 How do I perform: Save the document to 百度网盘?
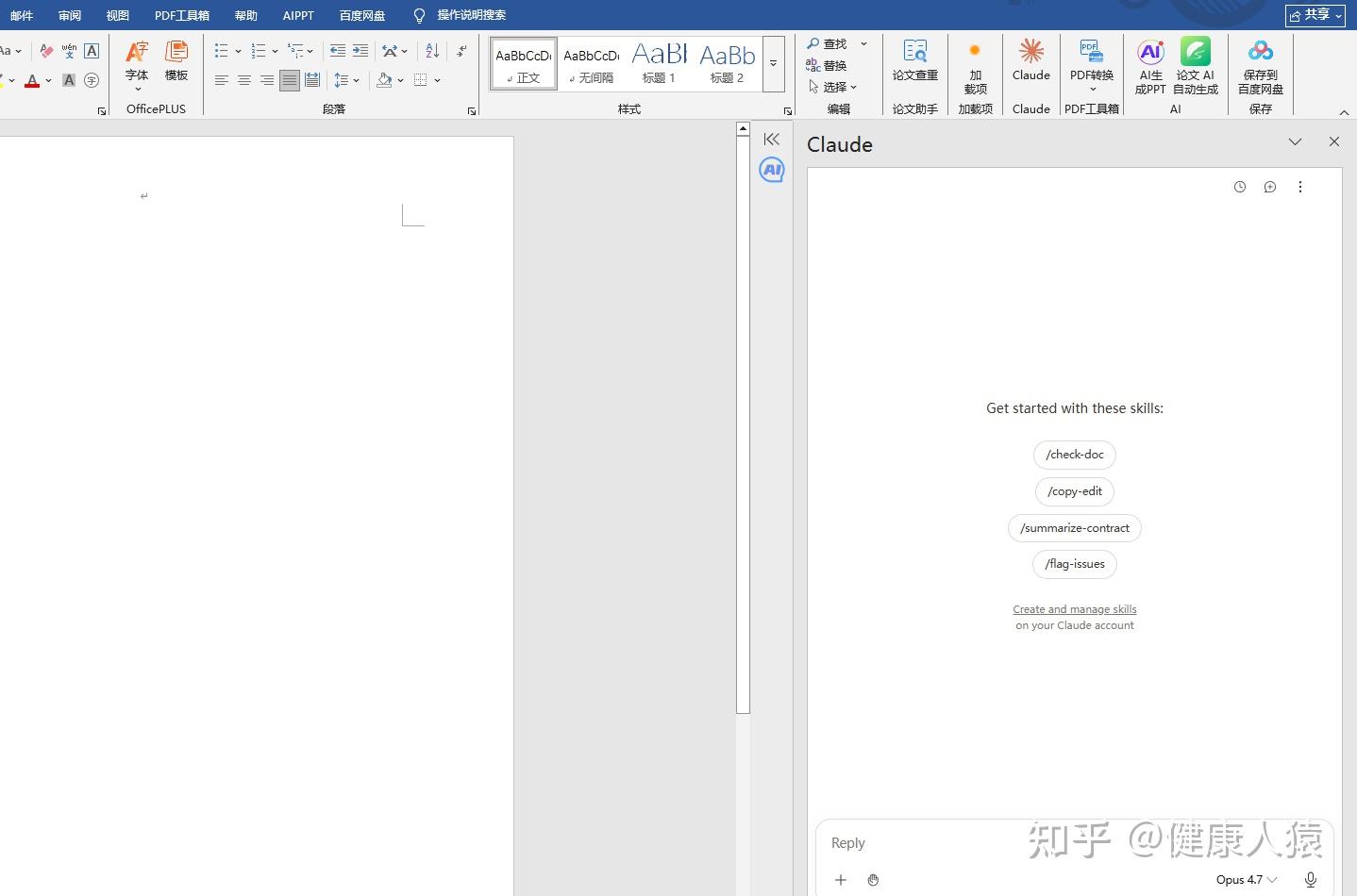1261,67
